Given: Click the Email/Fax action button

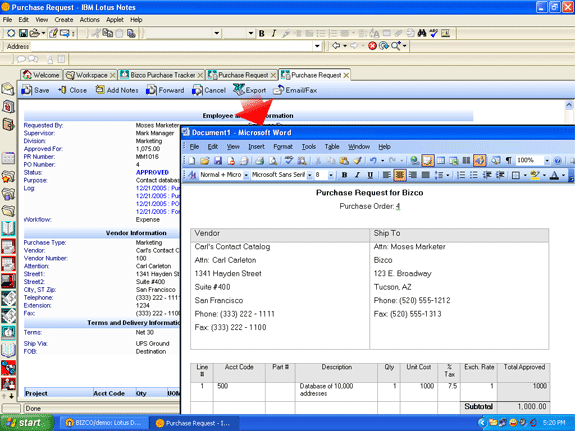Looking at the screenshot, I should click(x=295, y=90).
